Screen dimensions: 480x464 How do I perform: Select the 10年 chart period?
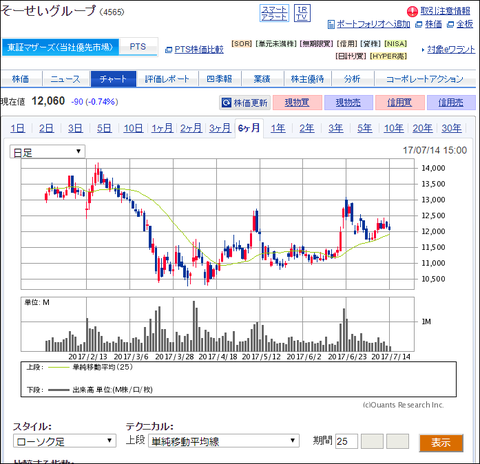point(394,128)
